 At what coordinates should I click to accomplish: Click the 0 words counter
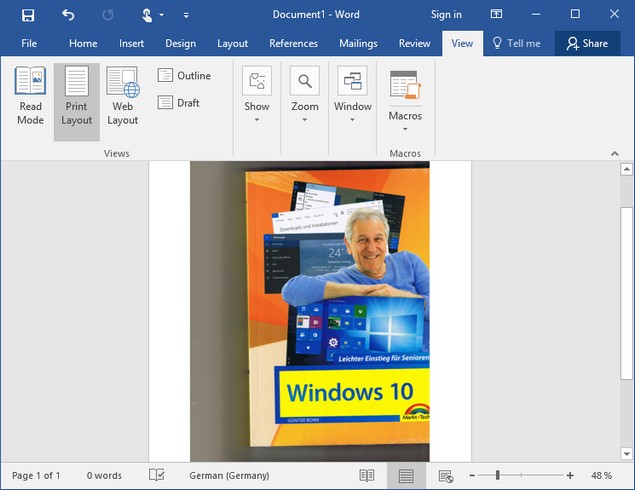(x=104, y=475)
